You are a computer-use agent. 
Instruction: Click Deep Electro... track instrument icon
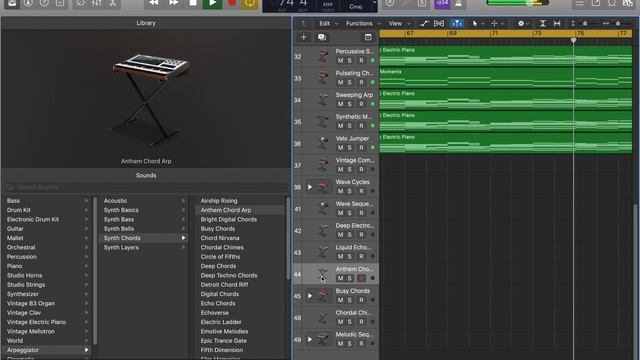pyautogui.click(x=322, y=231)
